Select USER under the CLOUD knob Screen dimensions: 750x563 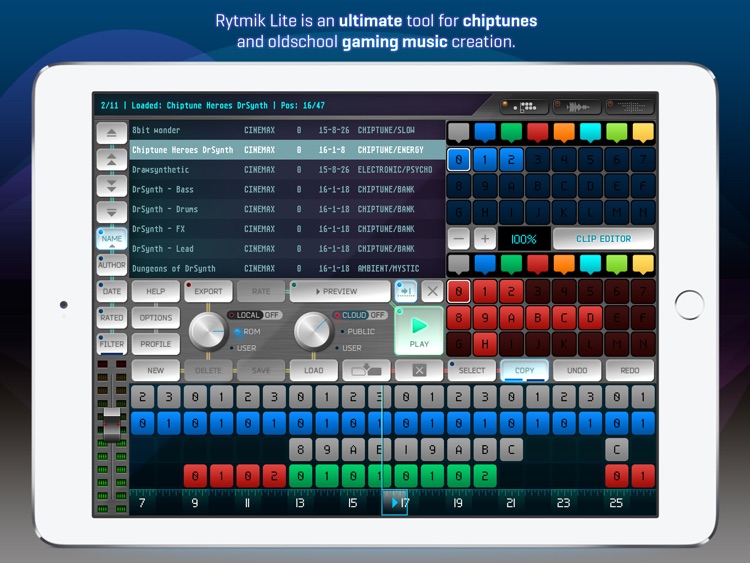[x=349, y=348]
